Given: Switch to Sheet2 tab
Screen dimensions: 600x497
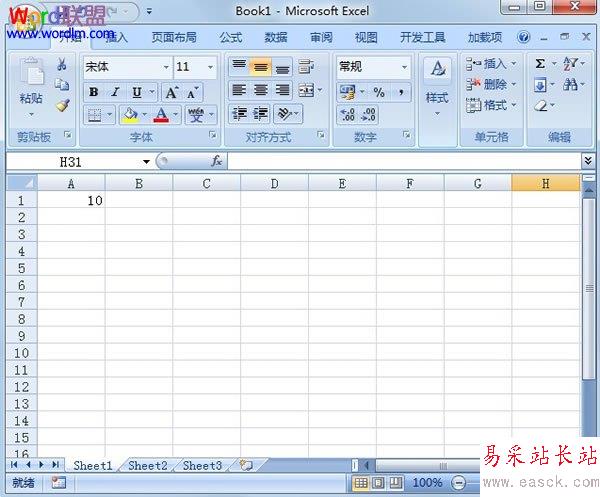Looking at the screenshot, I should (148, 466).
